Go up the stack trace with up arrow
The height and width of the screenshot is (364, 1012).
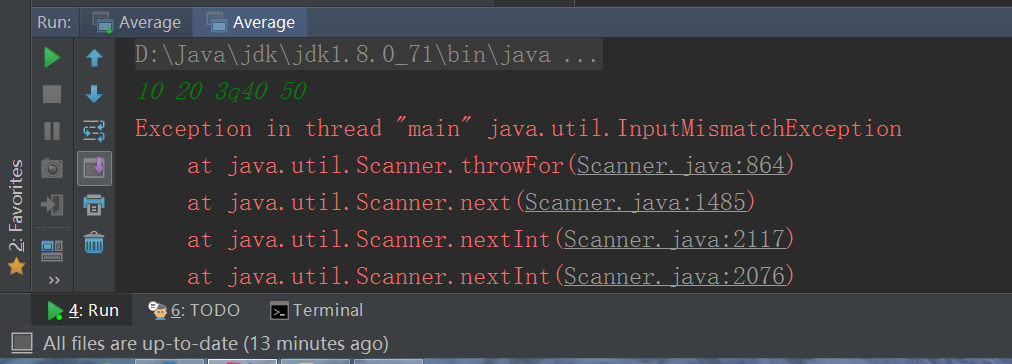coord(94,58)
